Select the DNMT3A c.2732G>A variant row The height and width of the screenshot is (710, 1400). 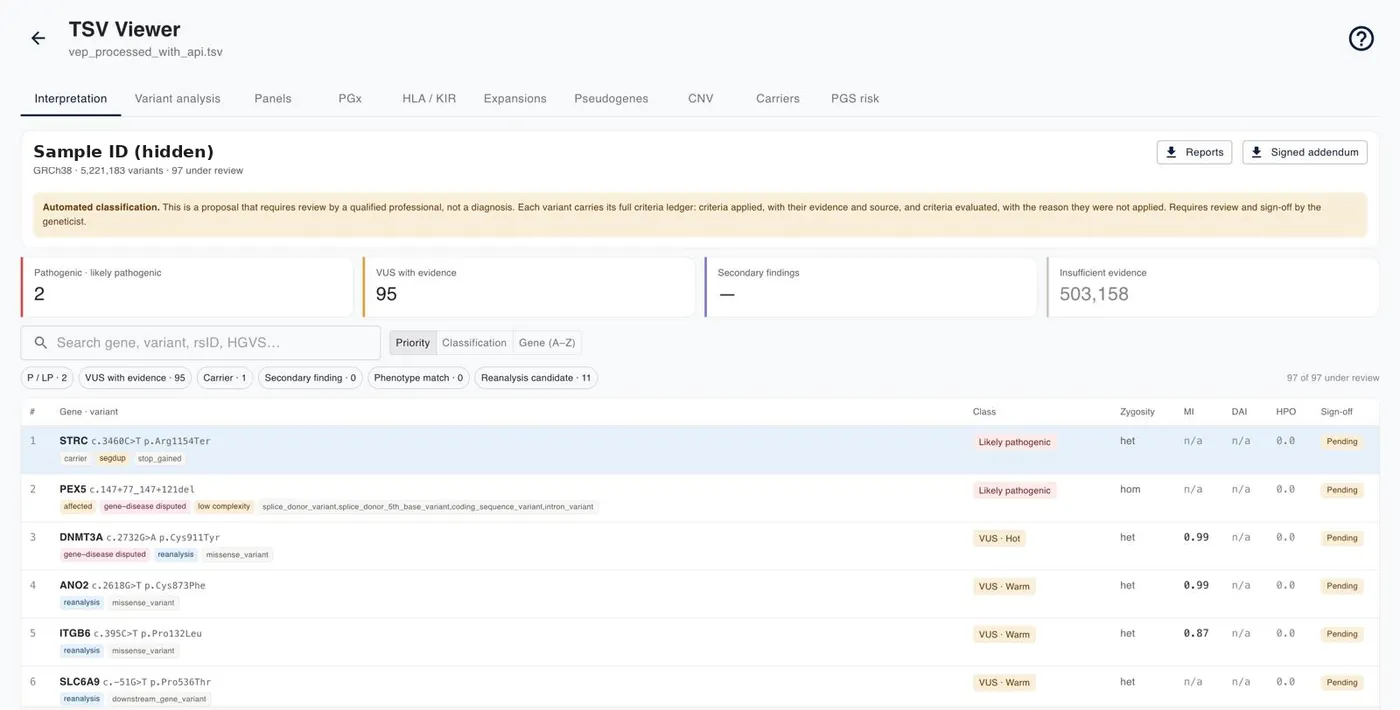coord(700,546)
